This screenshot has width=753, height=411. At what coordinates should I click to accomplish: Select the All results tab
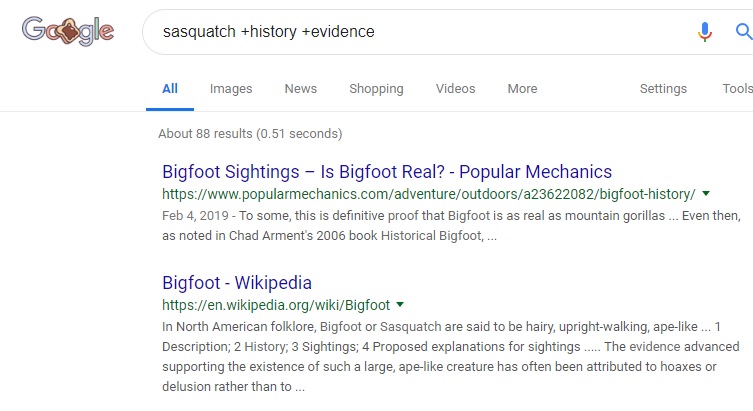coord(170,89)
